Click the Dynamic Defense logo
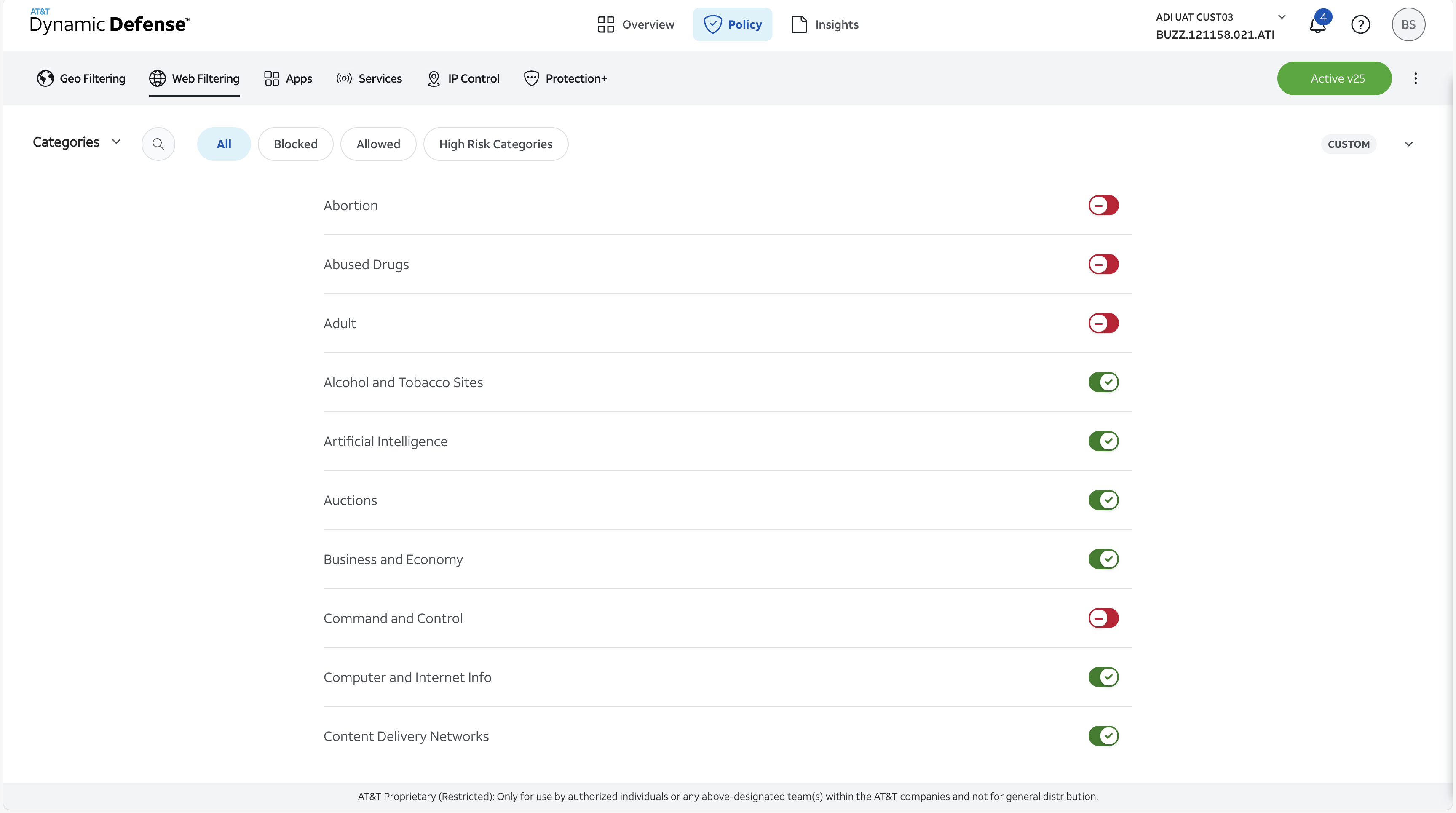The height and width of the screenshot is (813, 1456). pos(110,21)
